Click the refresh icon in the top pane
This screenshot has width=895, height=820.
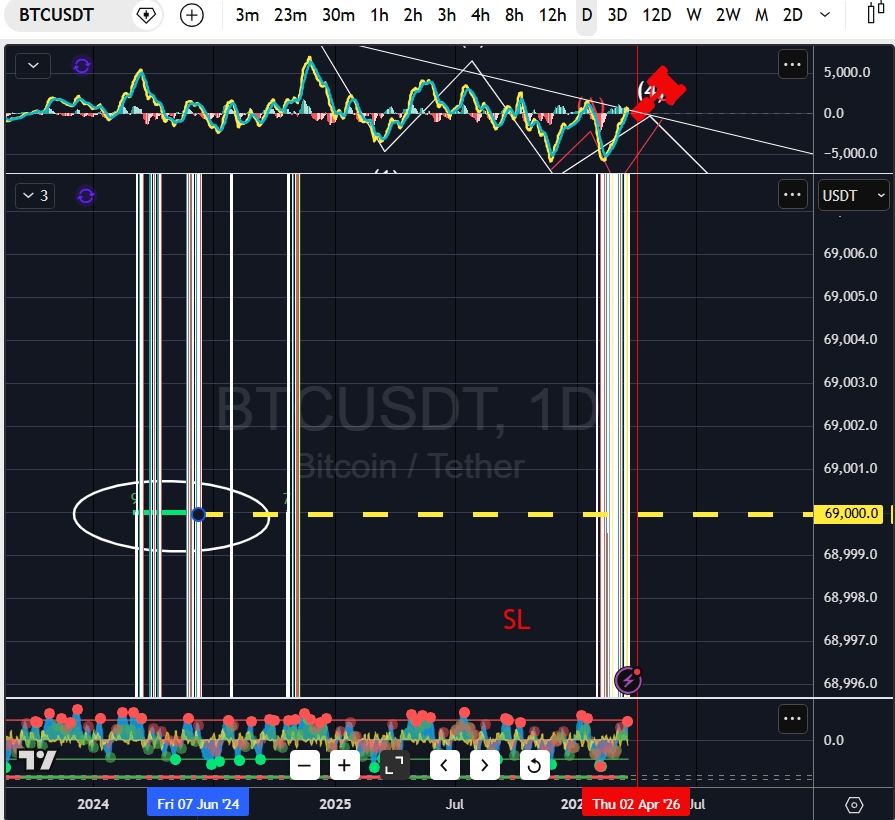pyautogui.click(x=82, y=66)
